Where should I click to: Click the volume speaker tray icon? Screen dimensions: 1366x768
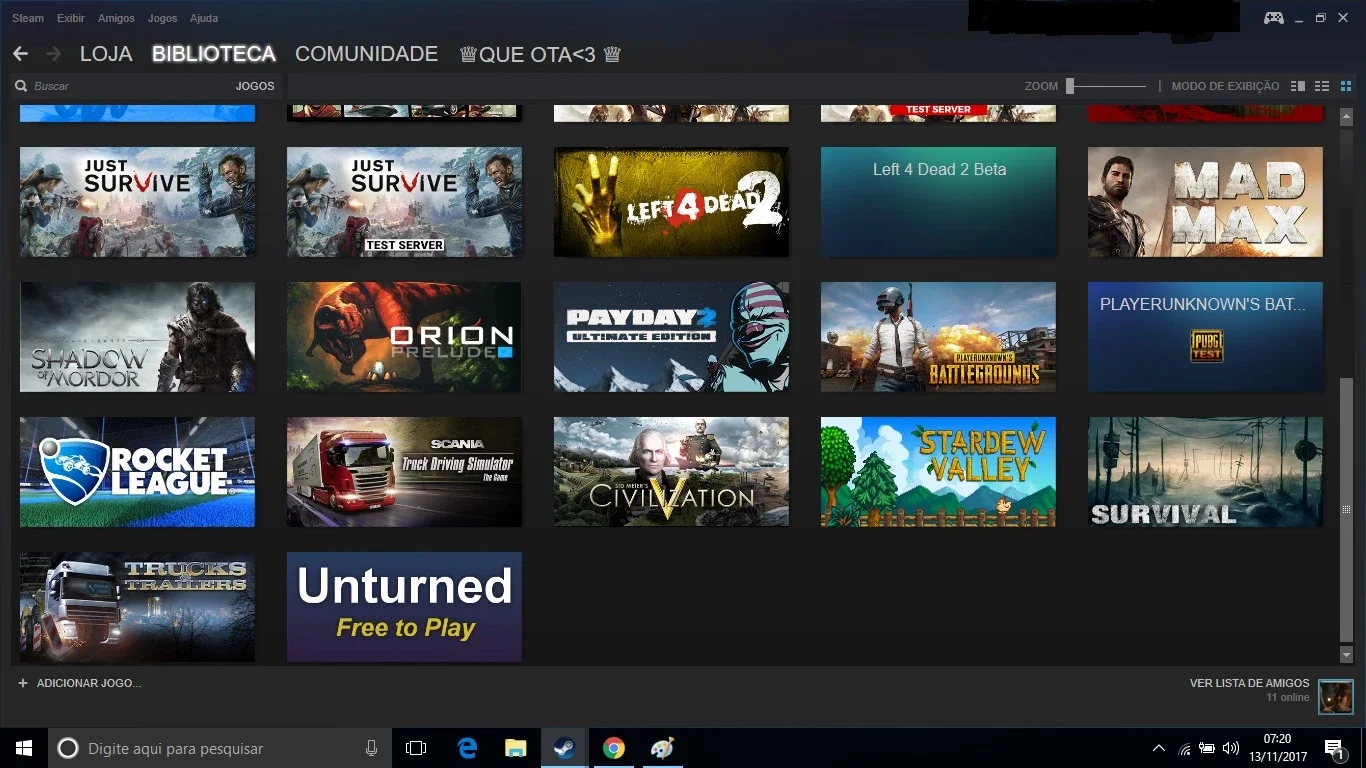[1230, 748]
